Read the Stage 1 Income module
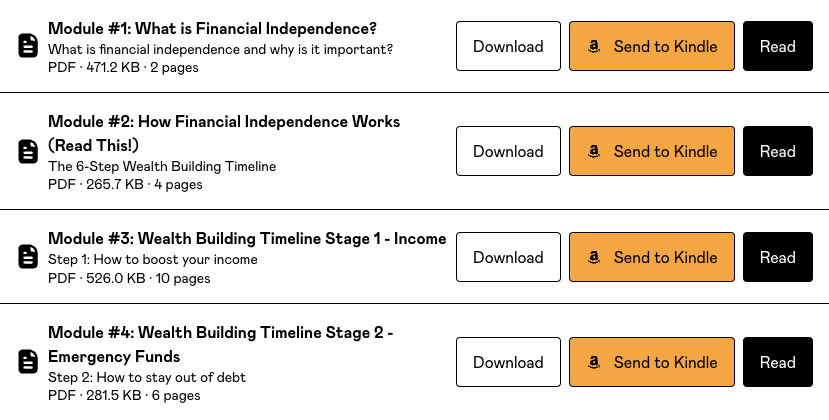The image size is (829, 420). point(777,257)
